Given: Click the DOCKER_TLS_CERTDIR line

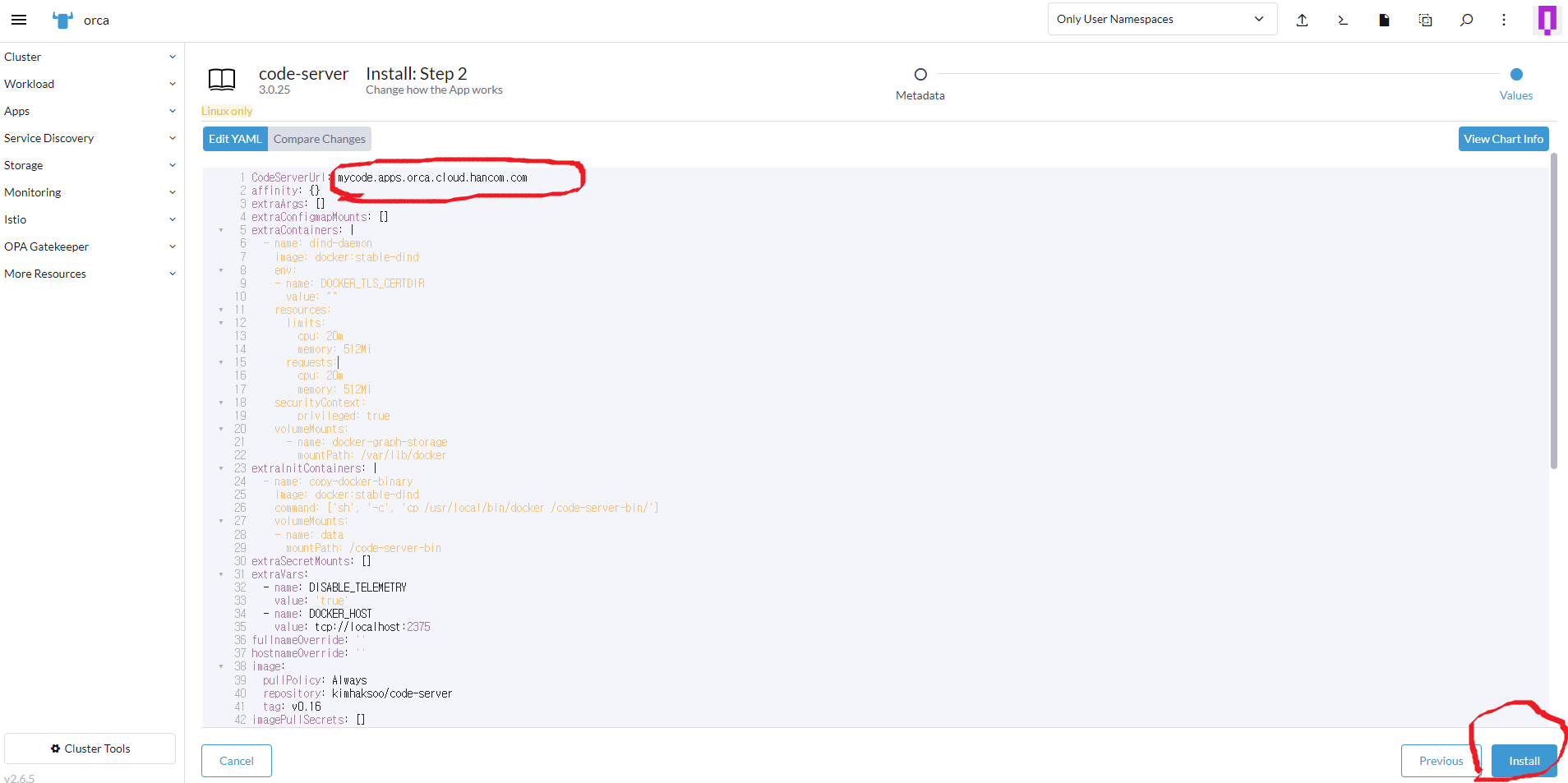Looking at the screenshot, I should (x=349, y=283).
